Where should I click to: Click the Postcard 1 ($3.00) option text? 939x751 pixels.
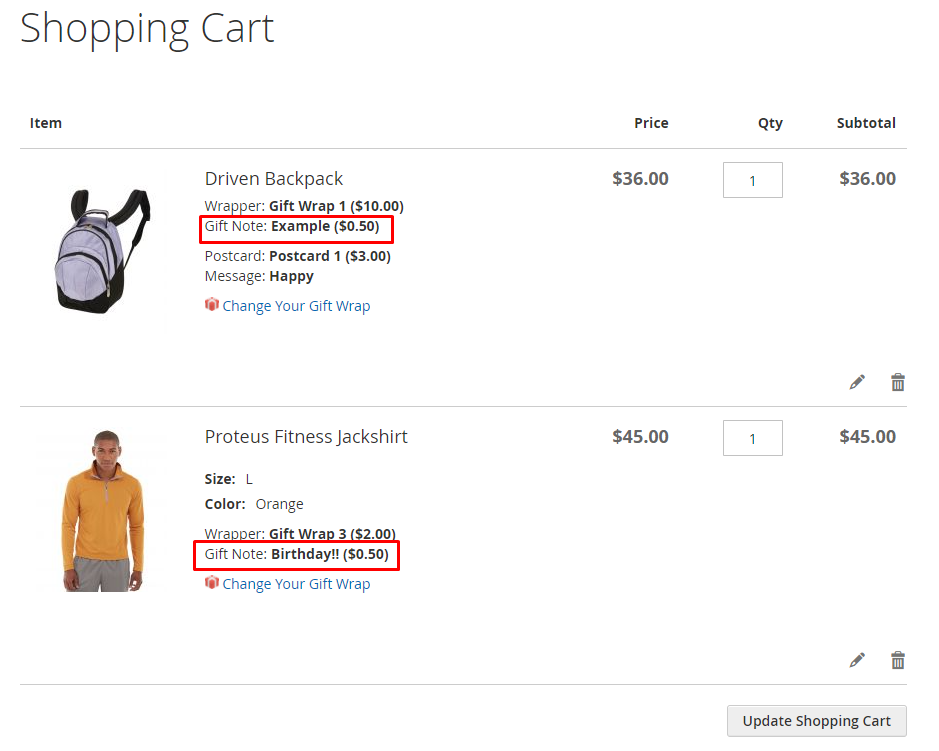coord(330,256)
